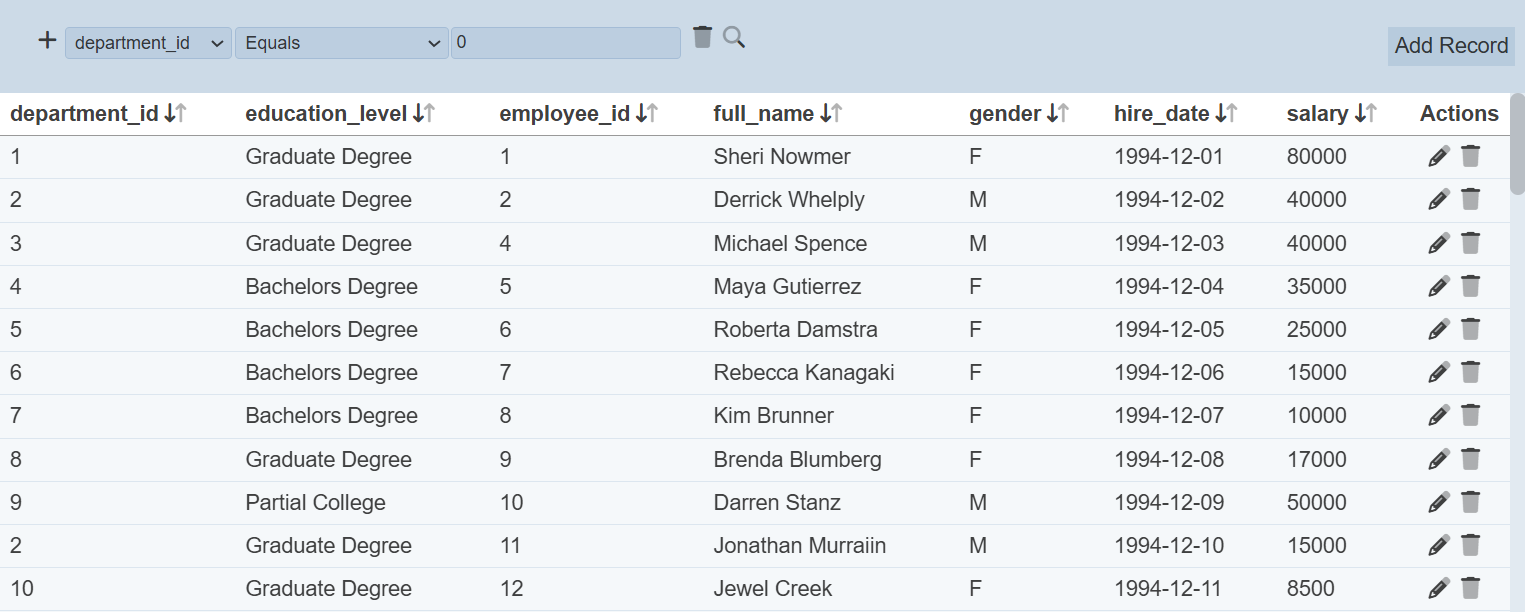Edit Maya Gutierrez's record via pencil icon
The width and height of the screenshot is (1525, 612).
(x=1438, y=286)
